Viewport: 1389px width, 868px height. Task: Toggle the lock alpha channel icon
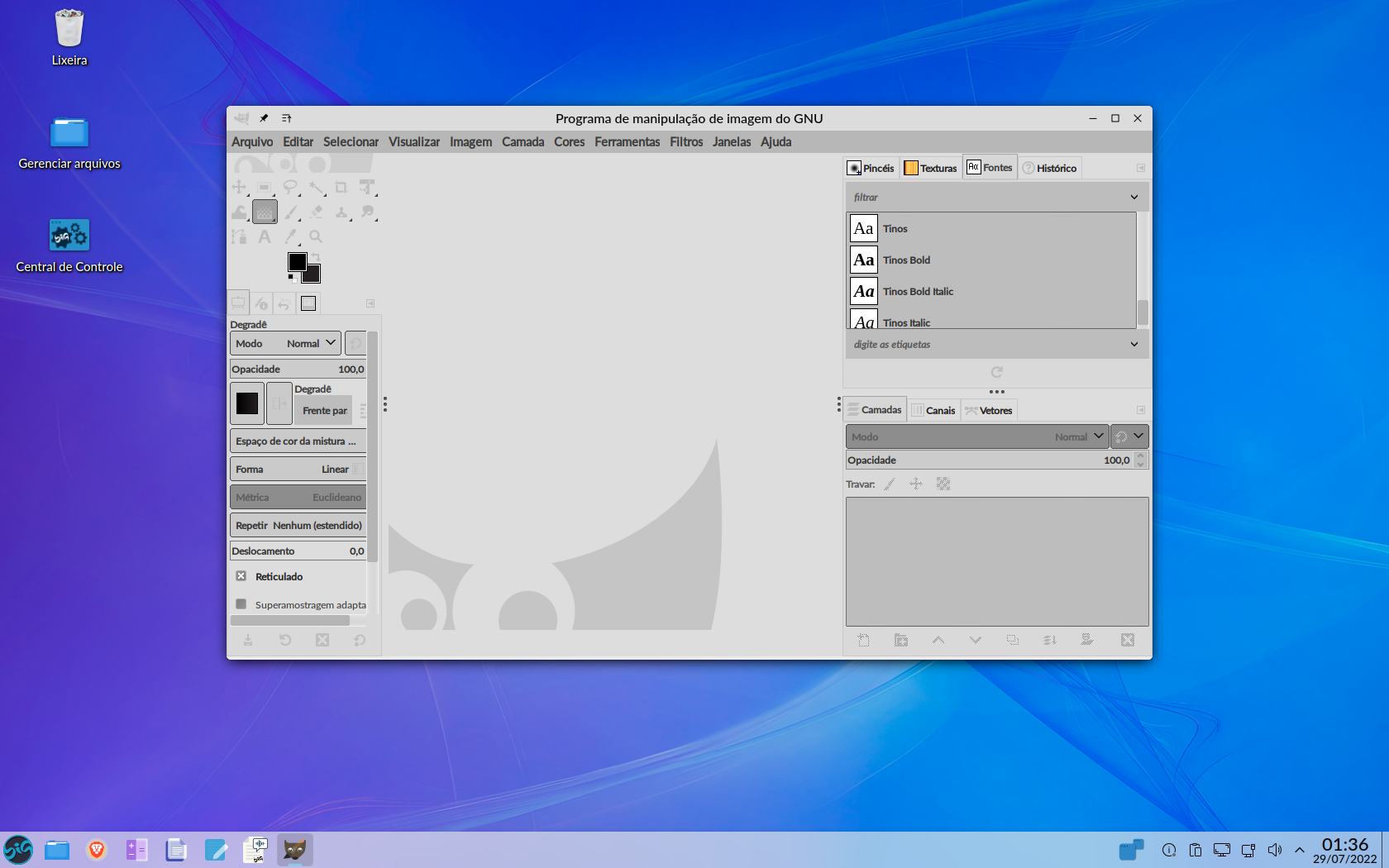[x=943, y=484]
